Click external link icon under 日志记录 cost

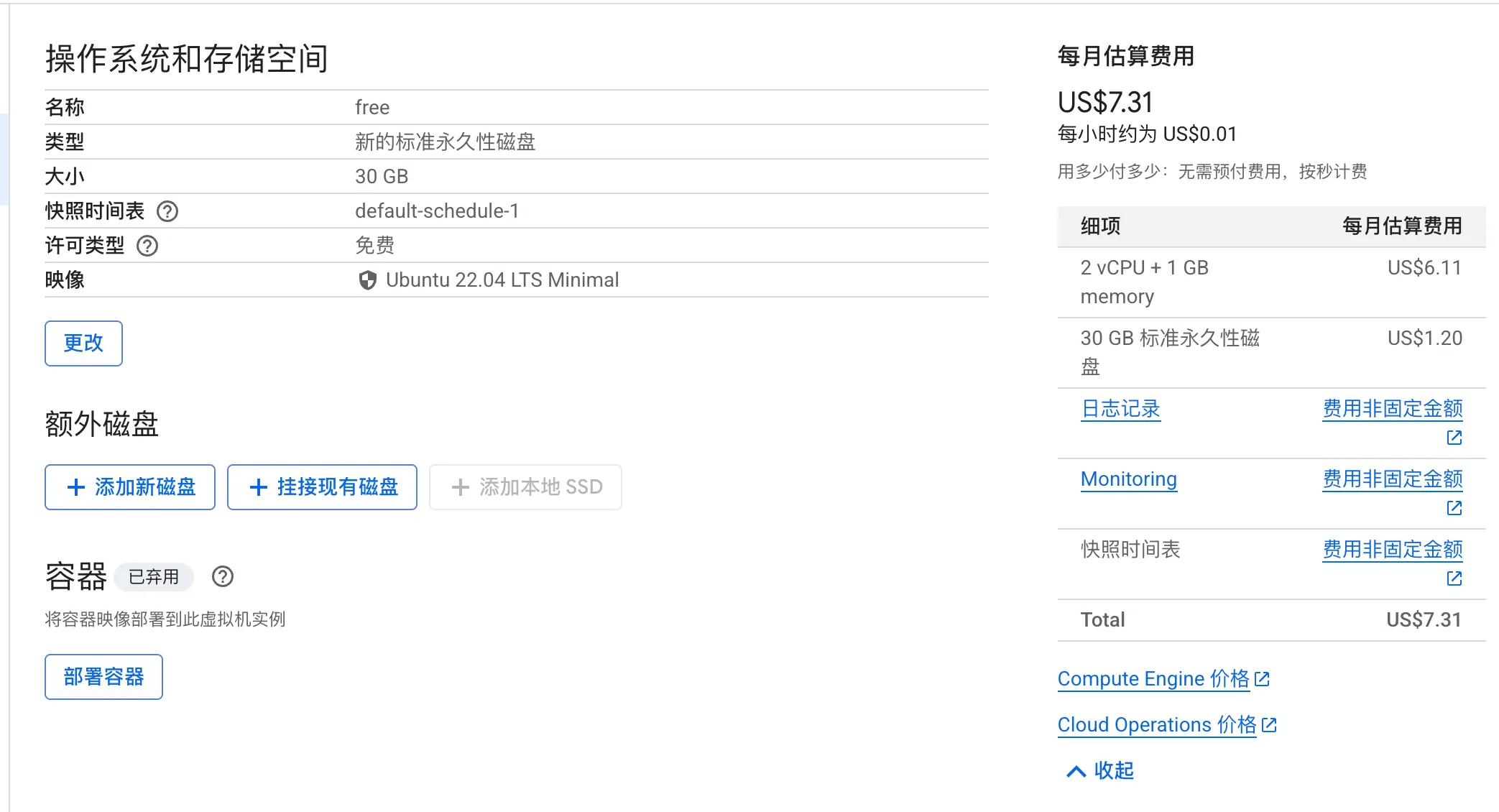pyautogui.click(x=1454, y=438)
